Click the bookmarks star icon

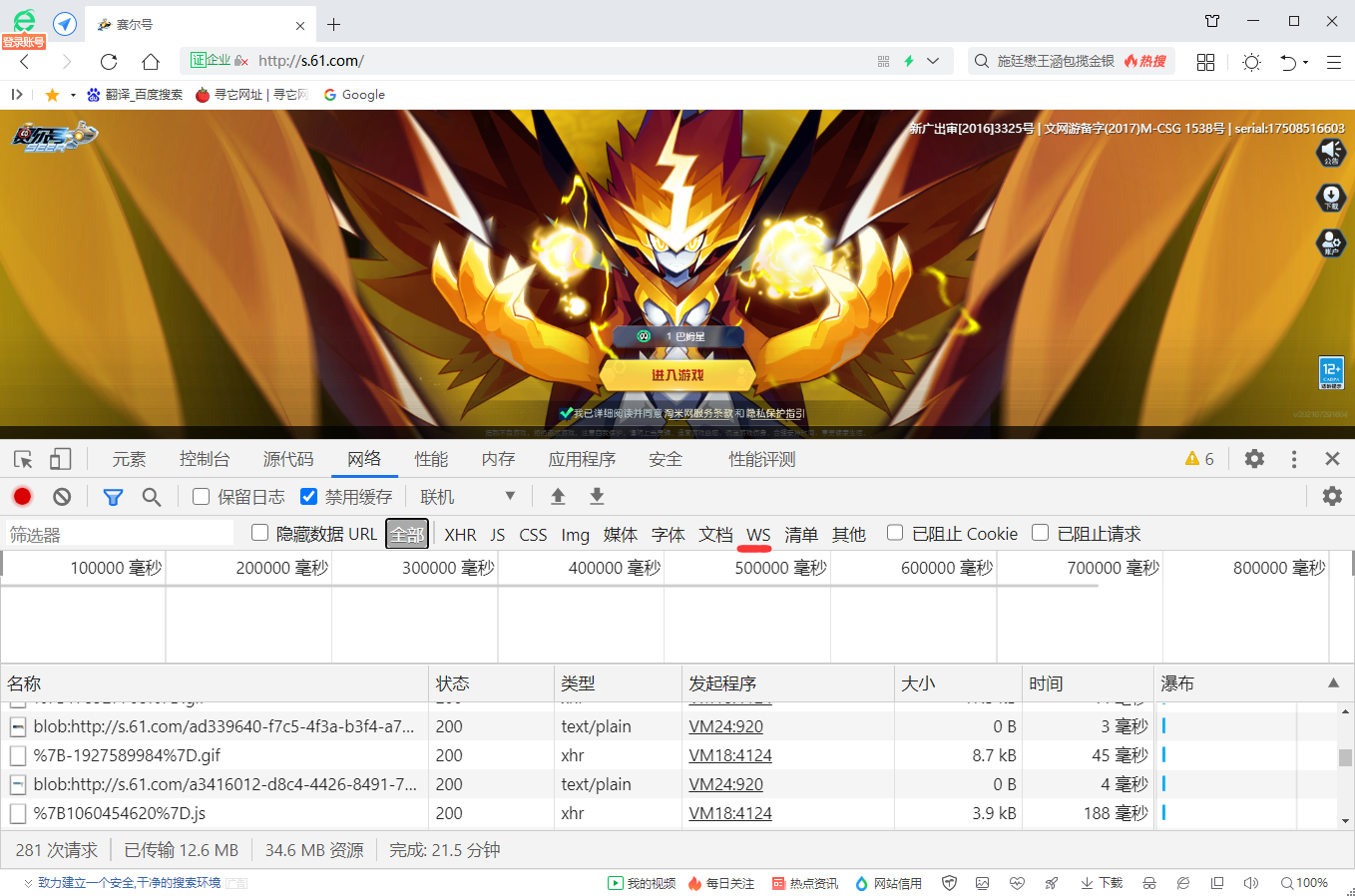coord(52,95)
